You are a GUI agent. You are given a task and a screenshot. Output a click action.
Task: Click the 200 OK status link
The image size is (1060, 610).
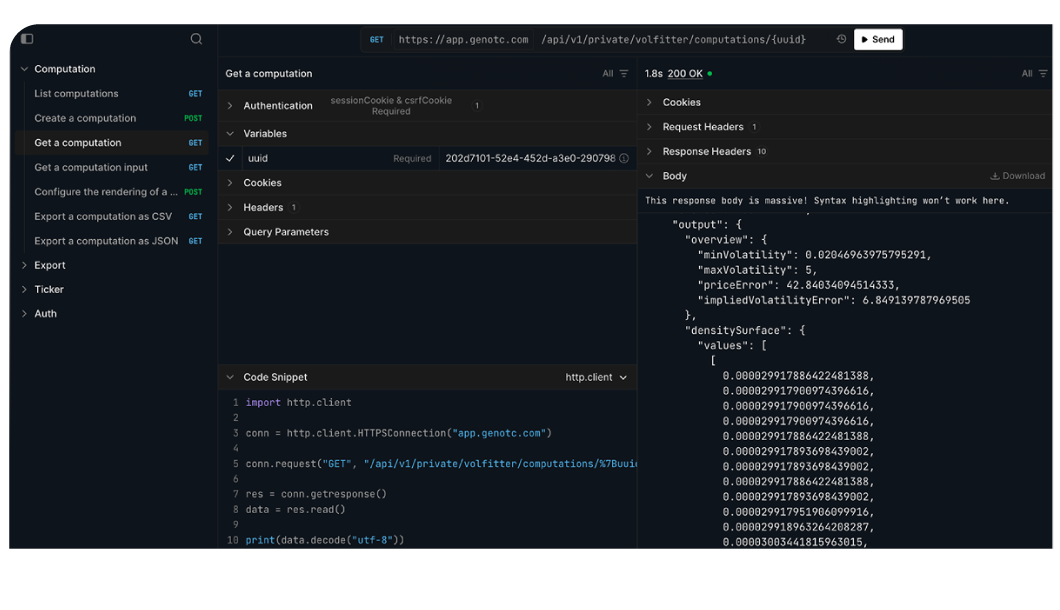[685, 74]
